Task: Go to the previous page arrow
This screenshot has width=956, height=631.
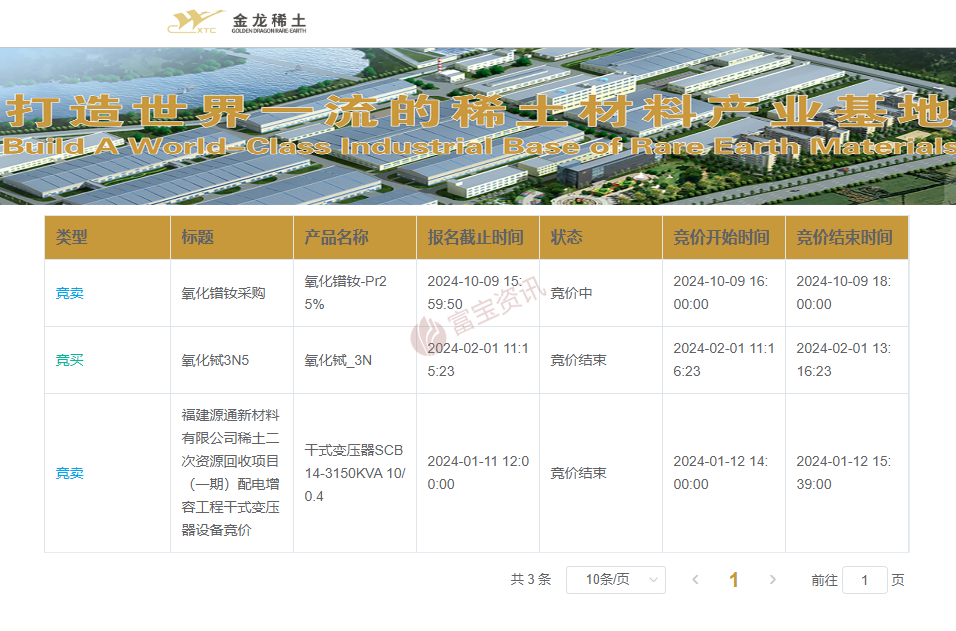Action: point(695,580)
